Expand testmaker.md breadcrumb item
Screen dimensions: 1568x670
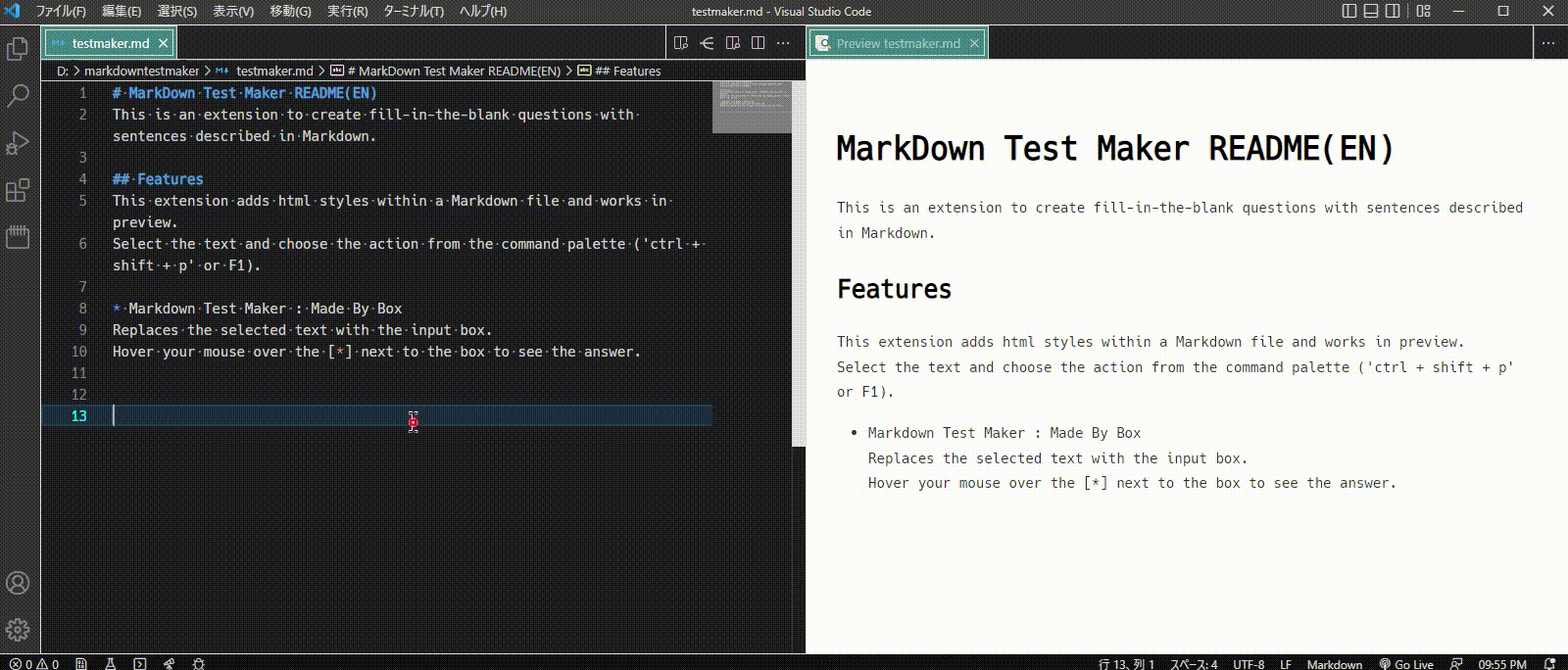[x=265, y=71]
